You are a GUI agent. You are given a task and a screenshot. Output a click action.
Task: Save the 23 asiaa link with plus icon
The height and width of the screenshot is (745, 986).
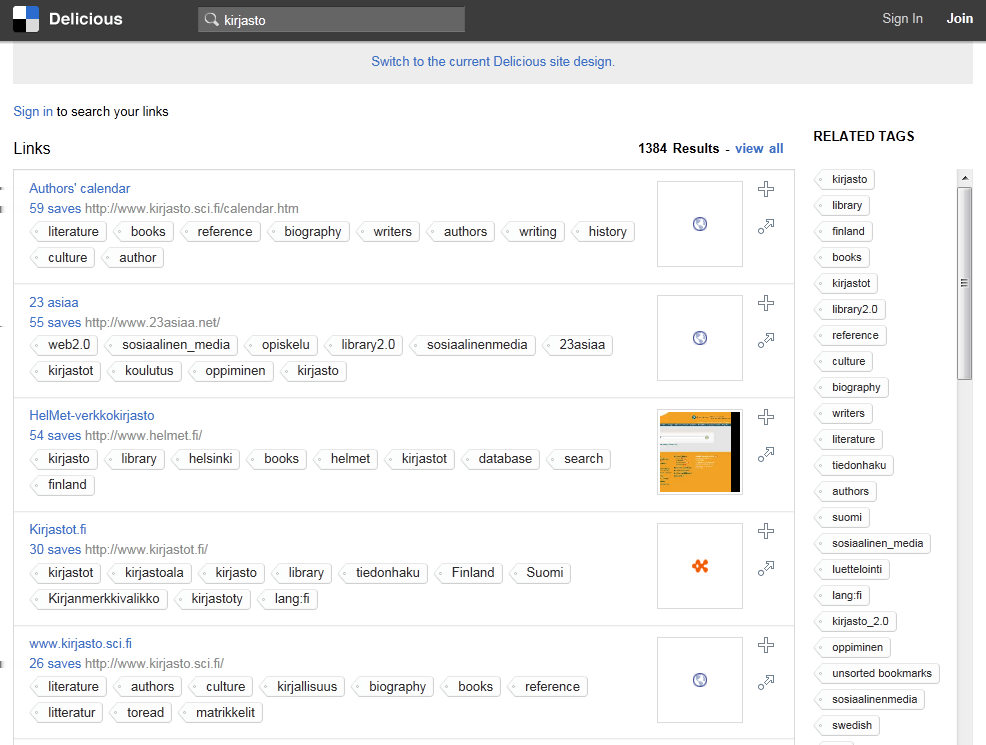click(765, 303)
